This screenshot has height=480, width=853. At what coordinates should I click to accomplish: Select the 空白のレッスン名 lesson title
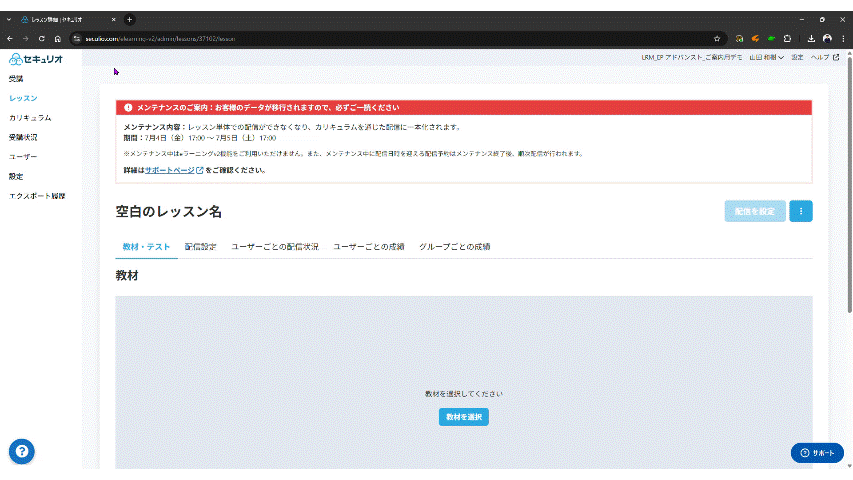coord(169,212)
